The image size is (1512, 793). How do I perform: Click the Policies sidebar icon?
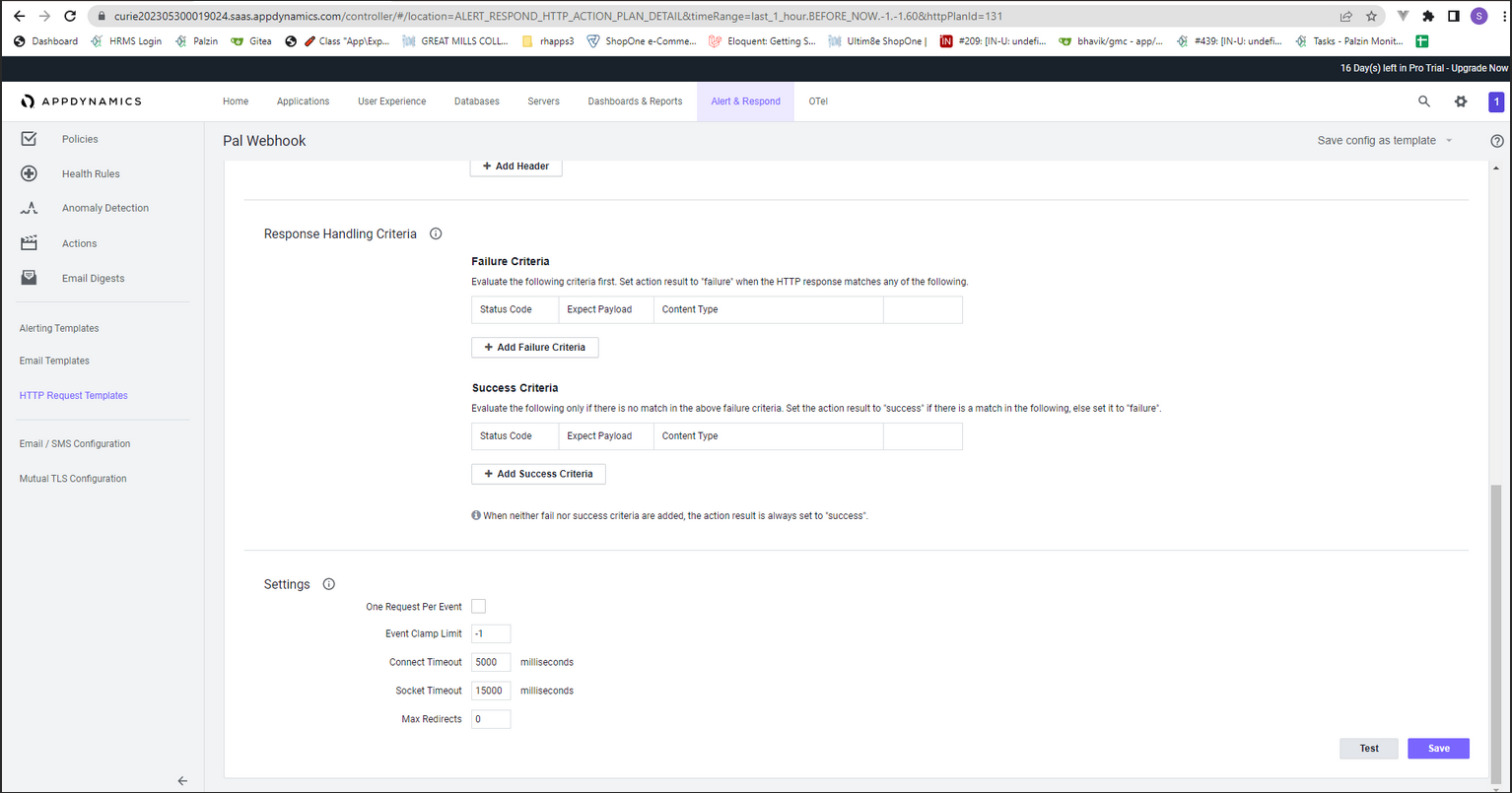29,139
